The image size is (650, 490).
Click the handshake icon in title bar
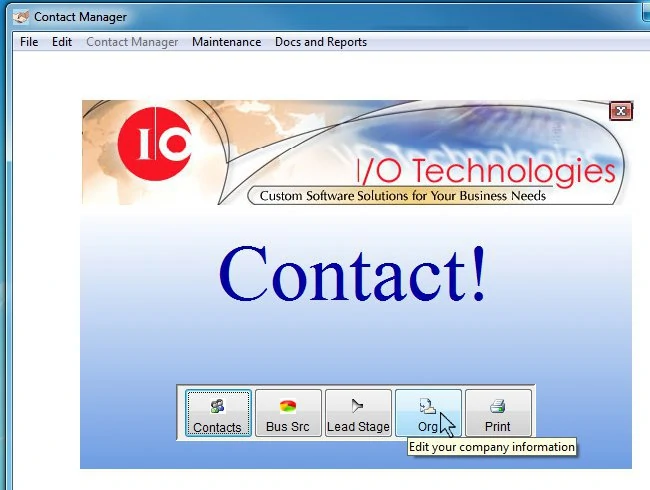click(21, 17)
